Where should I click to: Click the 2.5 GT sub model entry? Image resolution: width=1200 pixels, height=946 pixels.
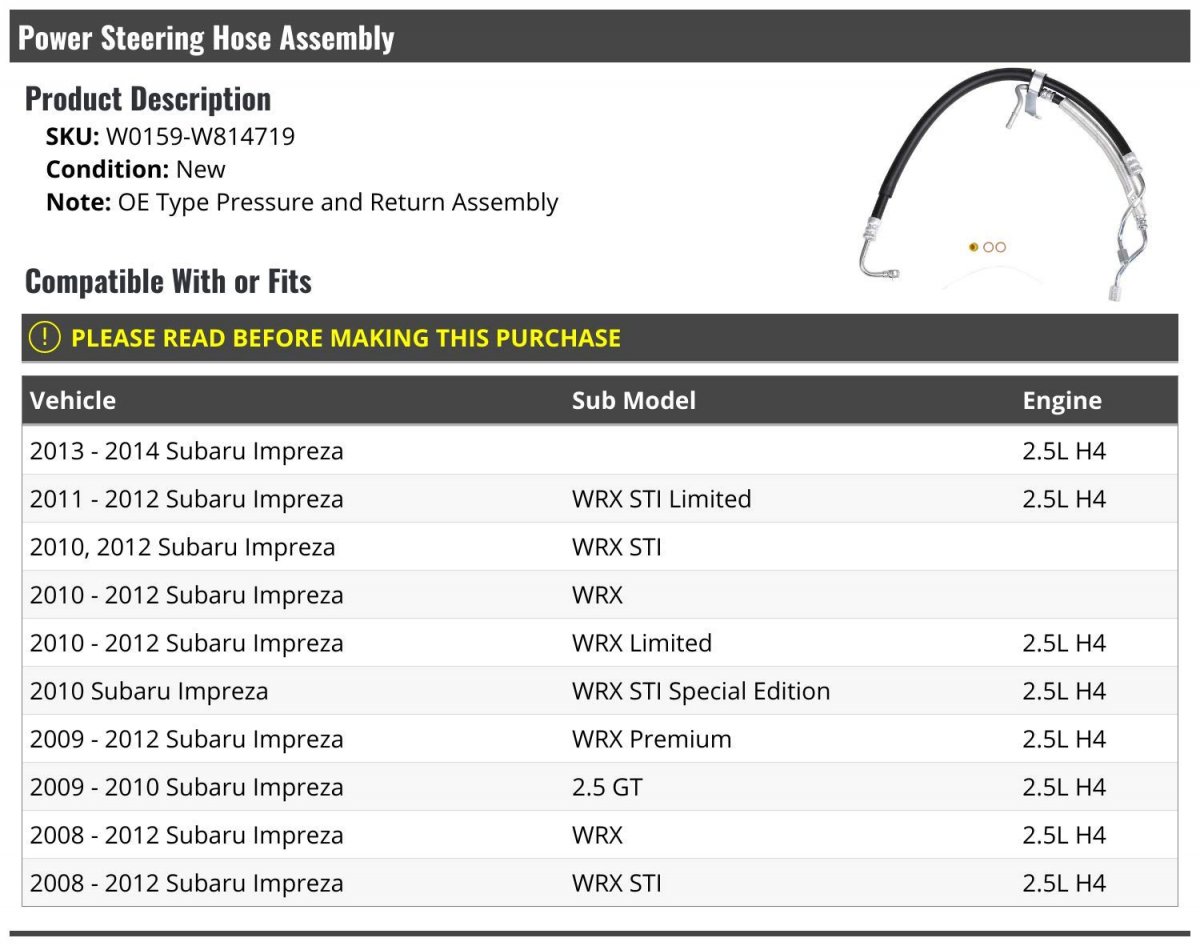coord(607,787)
